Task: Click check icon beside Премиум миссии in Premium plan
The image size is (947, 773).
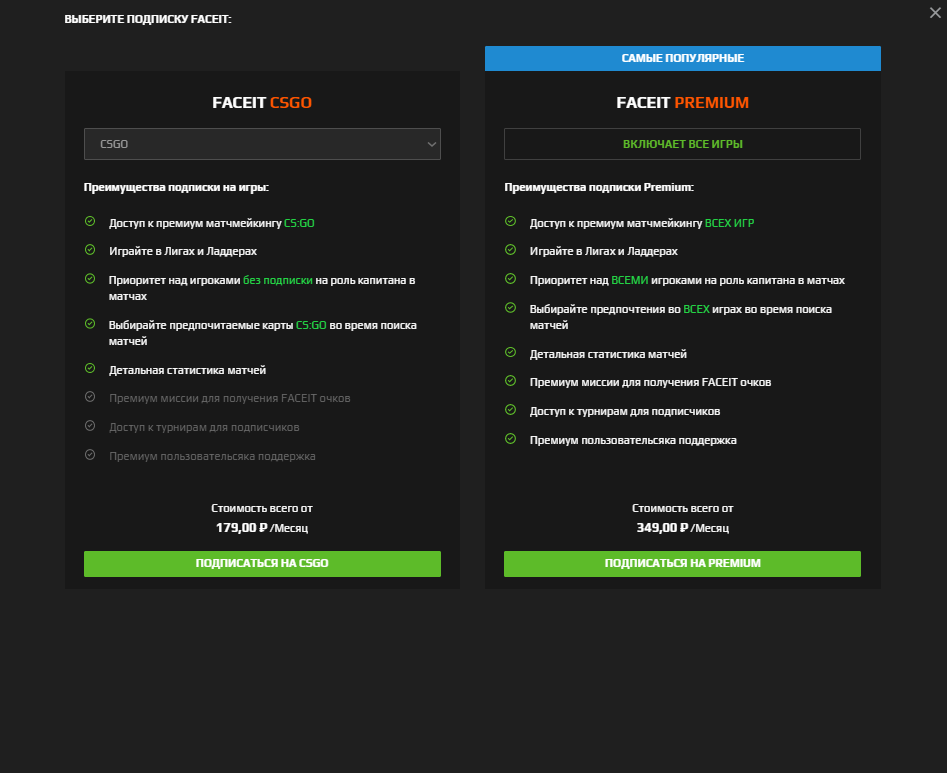Action: point(510,380)
